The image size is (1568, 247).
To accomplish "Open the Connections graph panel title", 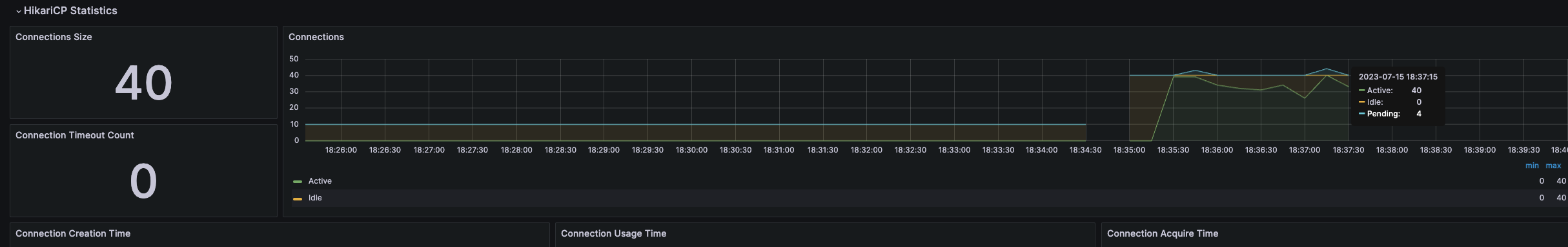I will 316,37.
